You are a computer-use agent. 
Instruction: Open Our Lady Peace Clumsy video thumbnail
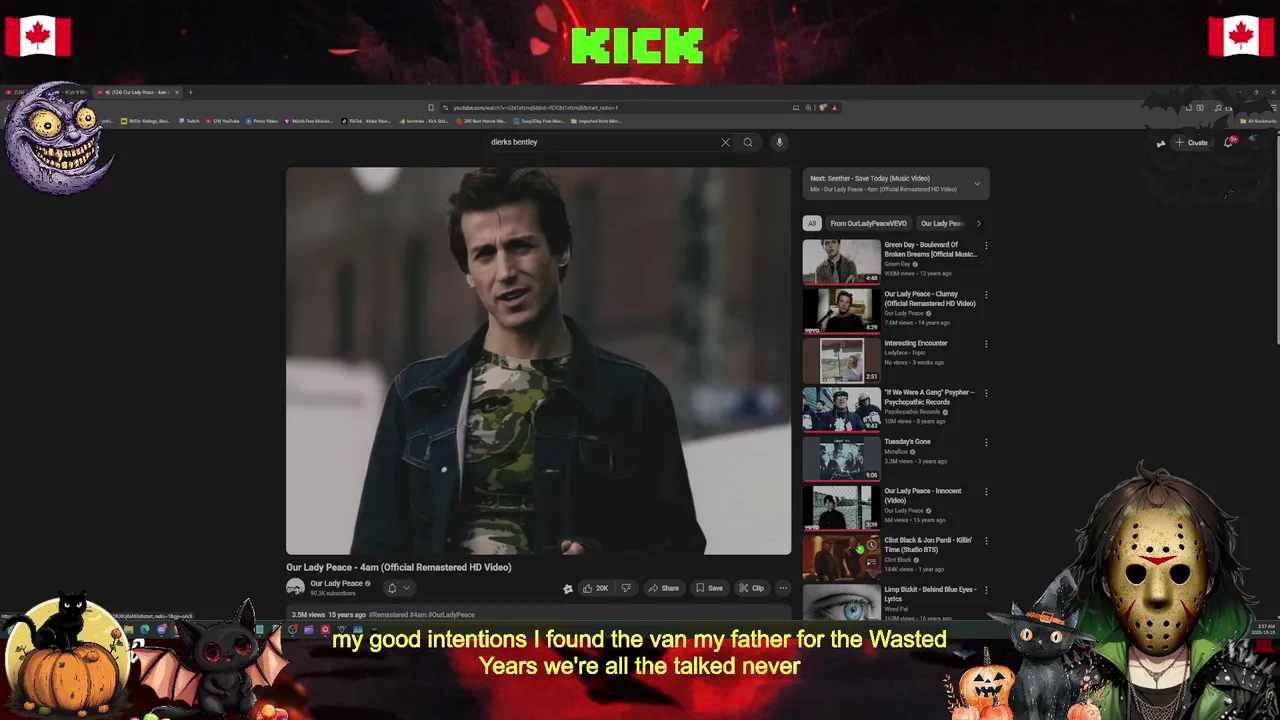(841, 310)
